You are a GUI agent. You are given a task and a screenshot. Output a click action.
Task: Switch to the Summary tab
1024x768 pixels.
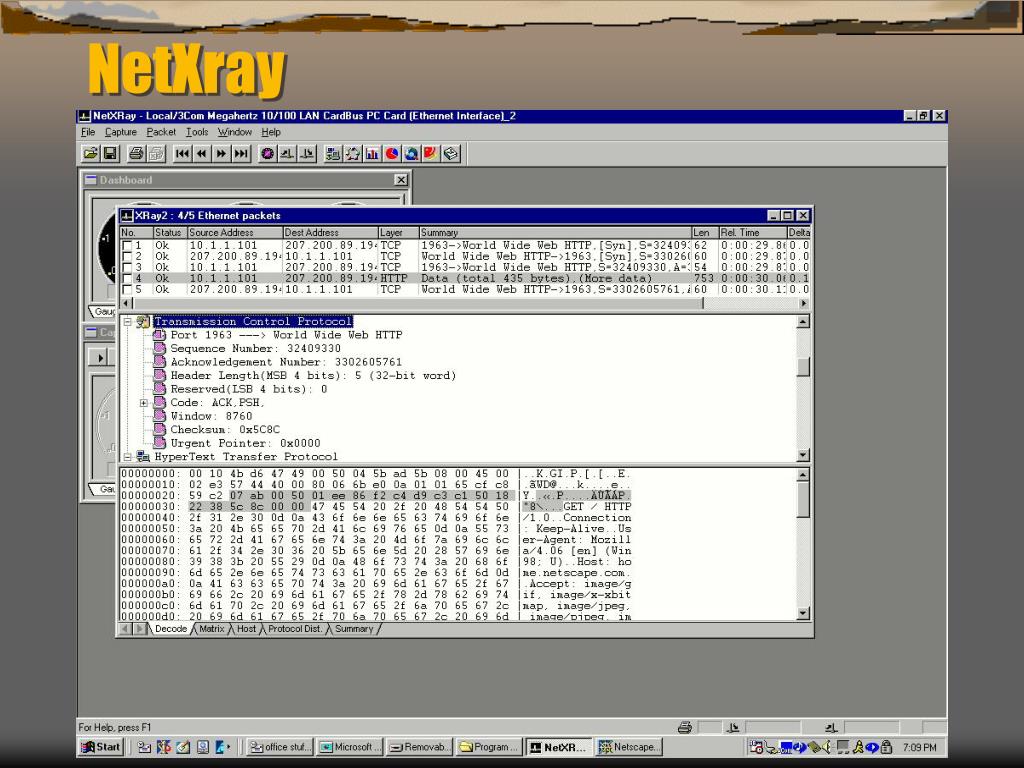tap(354, 629)
